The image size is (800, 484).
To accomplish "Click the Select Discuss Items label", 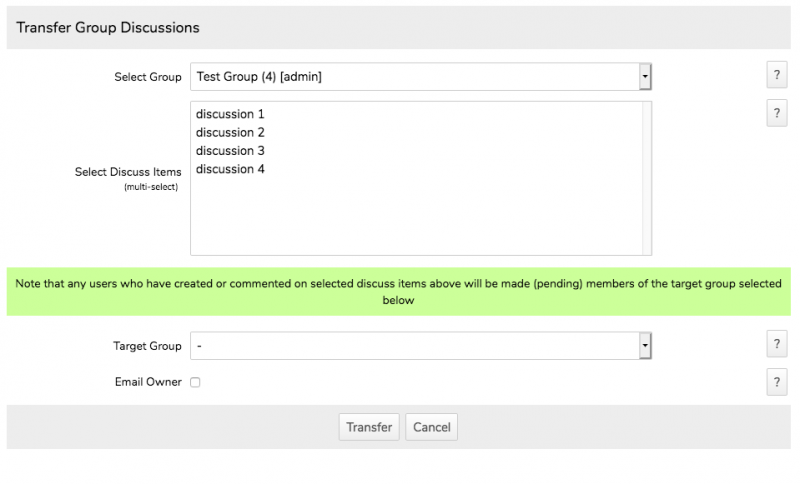I will [128, 172].
